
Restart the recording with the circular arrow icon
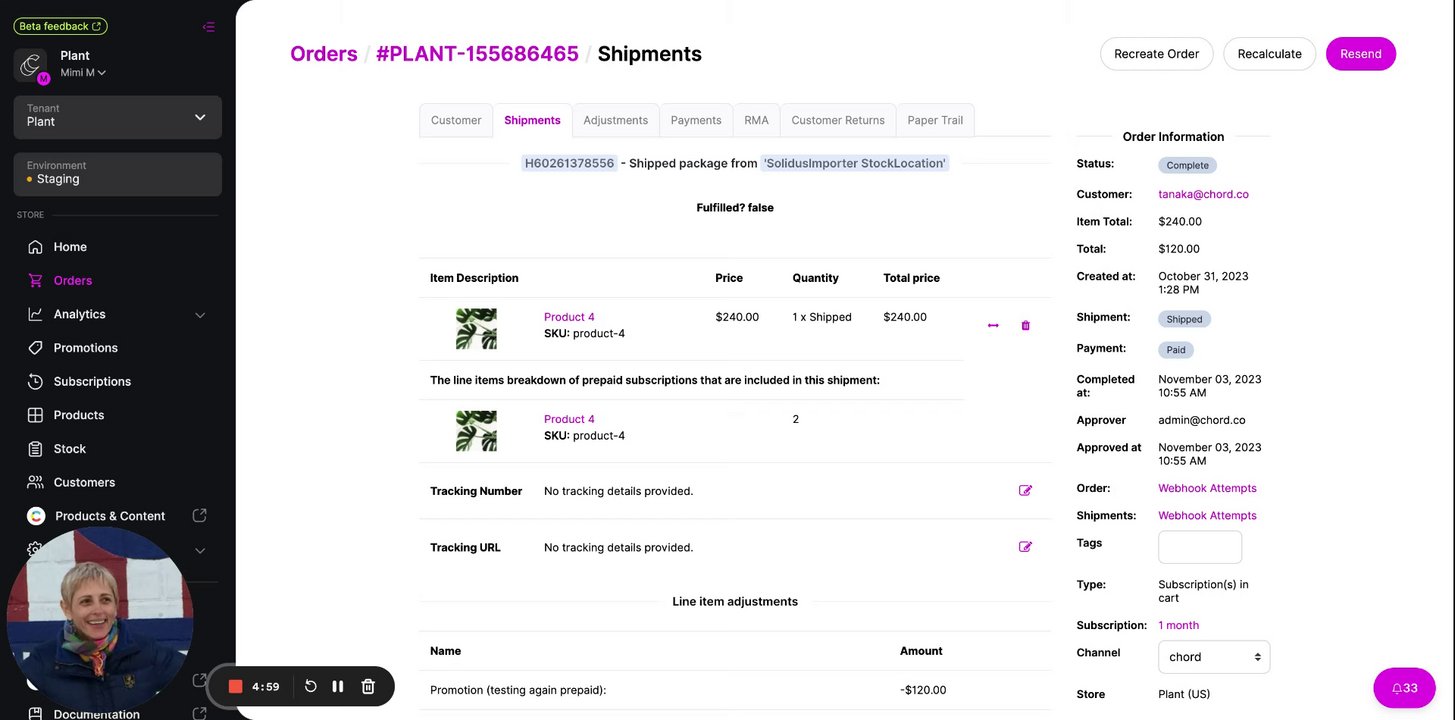tap(310, 686)
